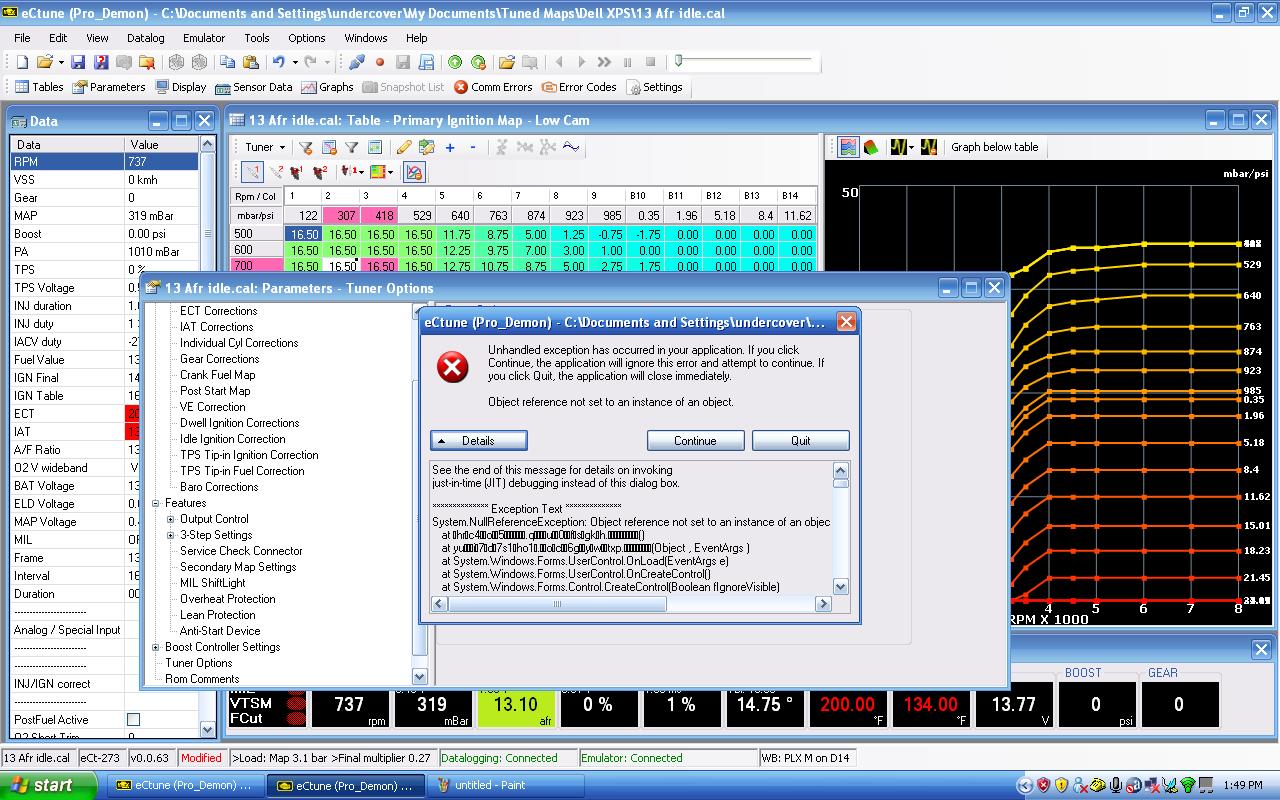Click the first green upload circle icon

click(x=455, y=62)
